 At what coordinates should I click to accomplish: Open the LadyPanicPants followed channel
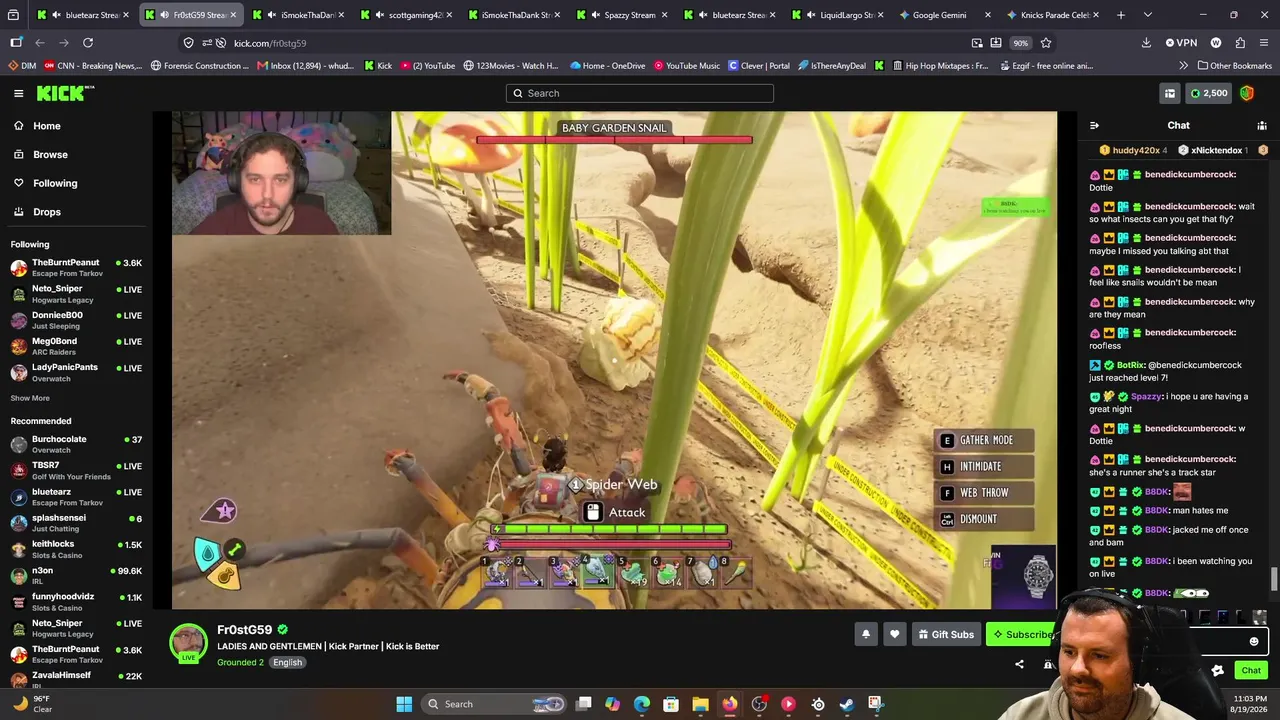pos(76,372)
